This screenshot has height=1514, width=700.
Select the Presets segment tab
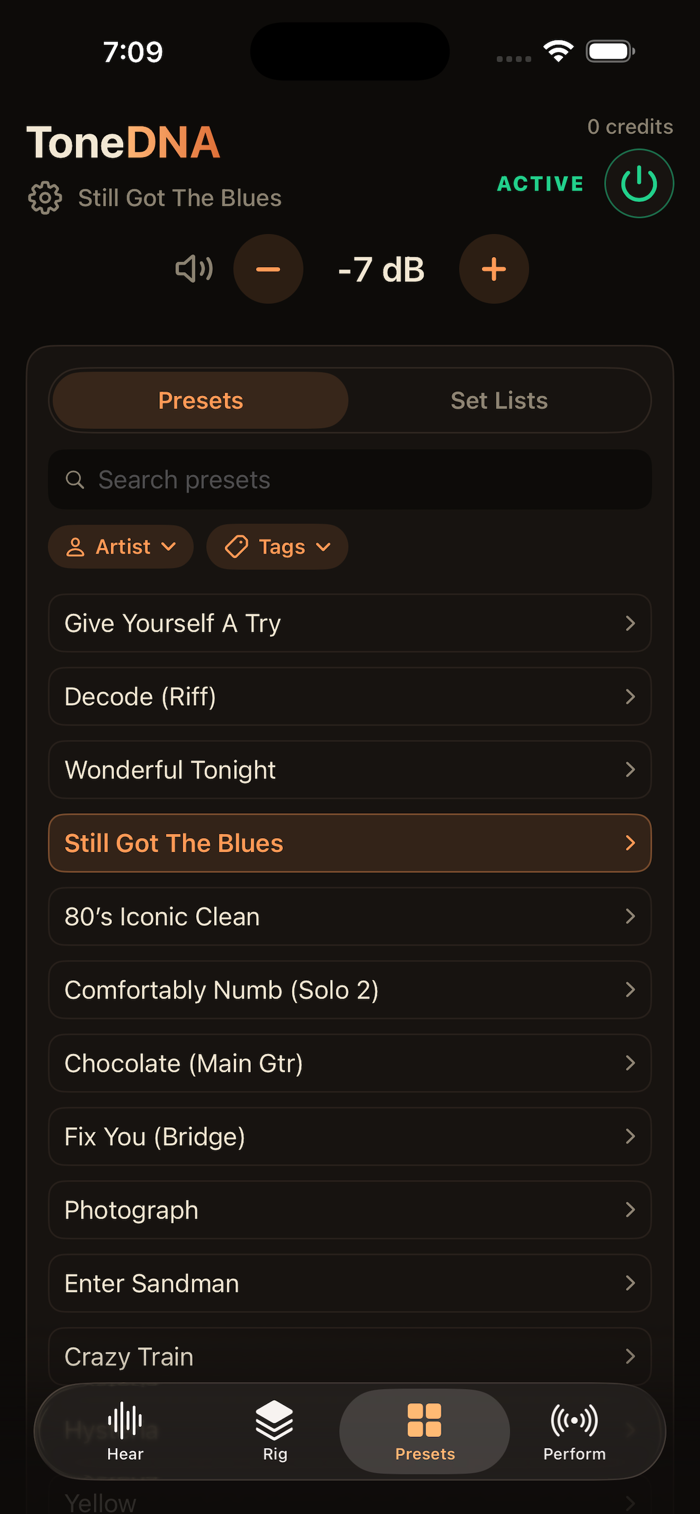201,401
